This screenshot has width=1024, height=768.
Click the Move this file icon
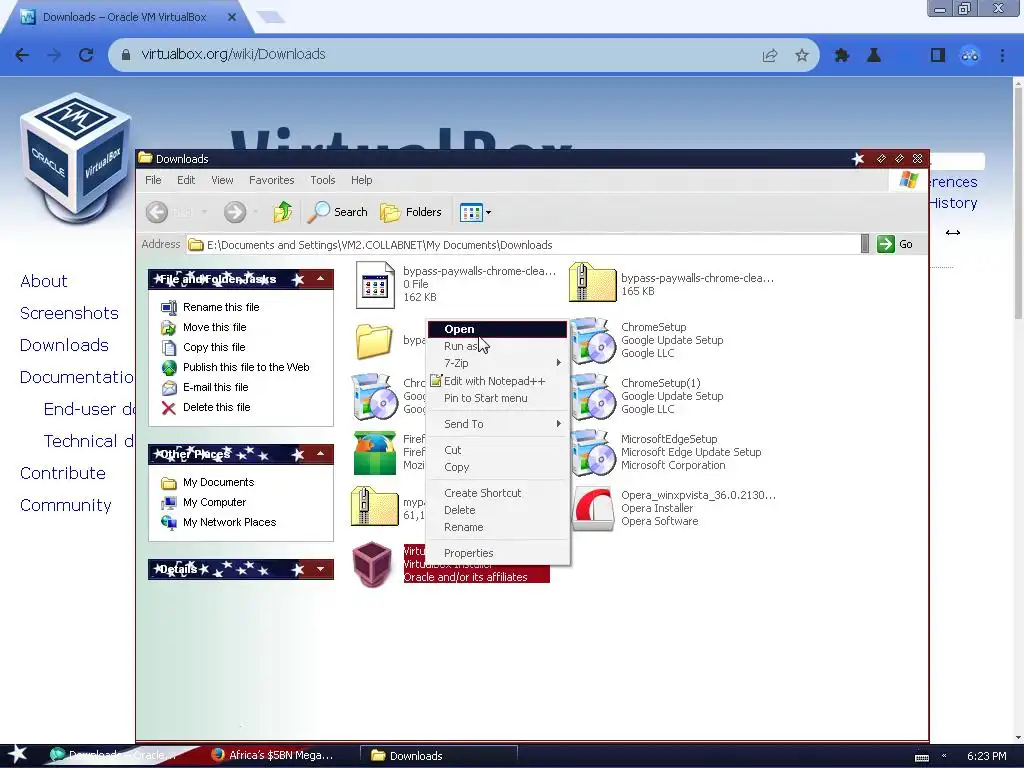click(169, 327)
